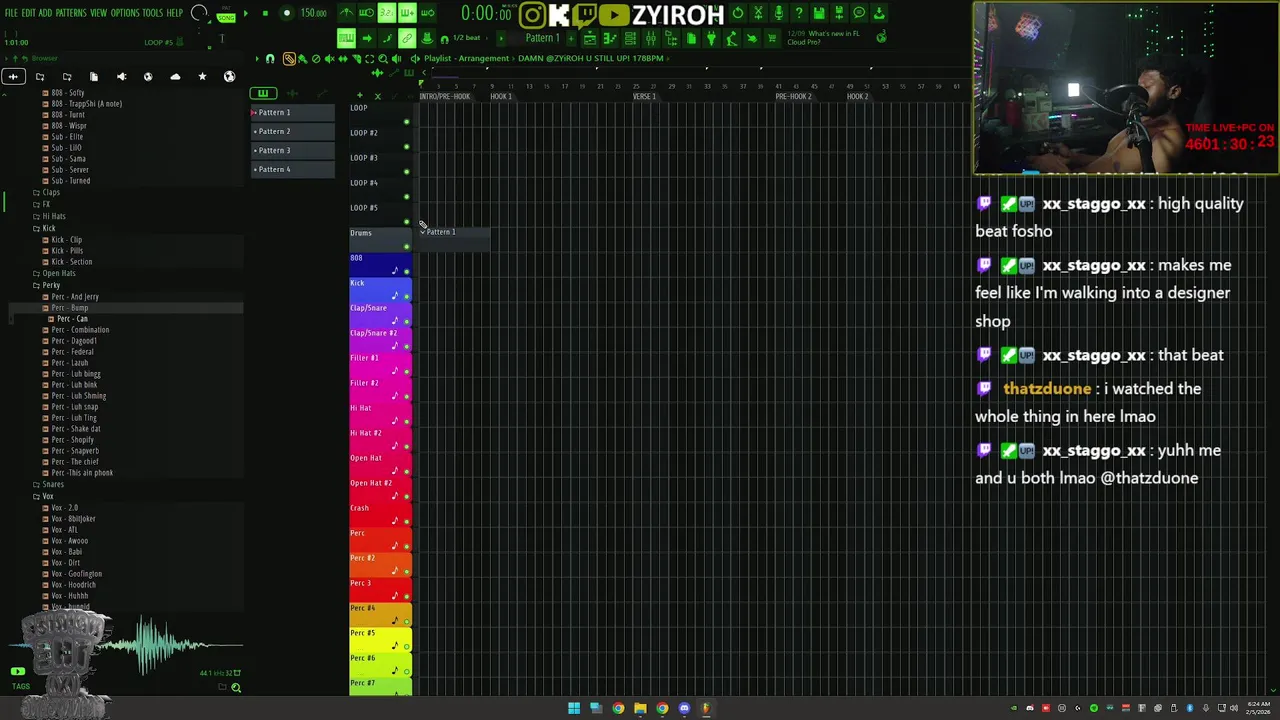Viewport: 1280px width, 720px height.
Task: Click the Record button in transport
Action: pos(287,13)
